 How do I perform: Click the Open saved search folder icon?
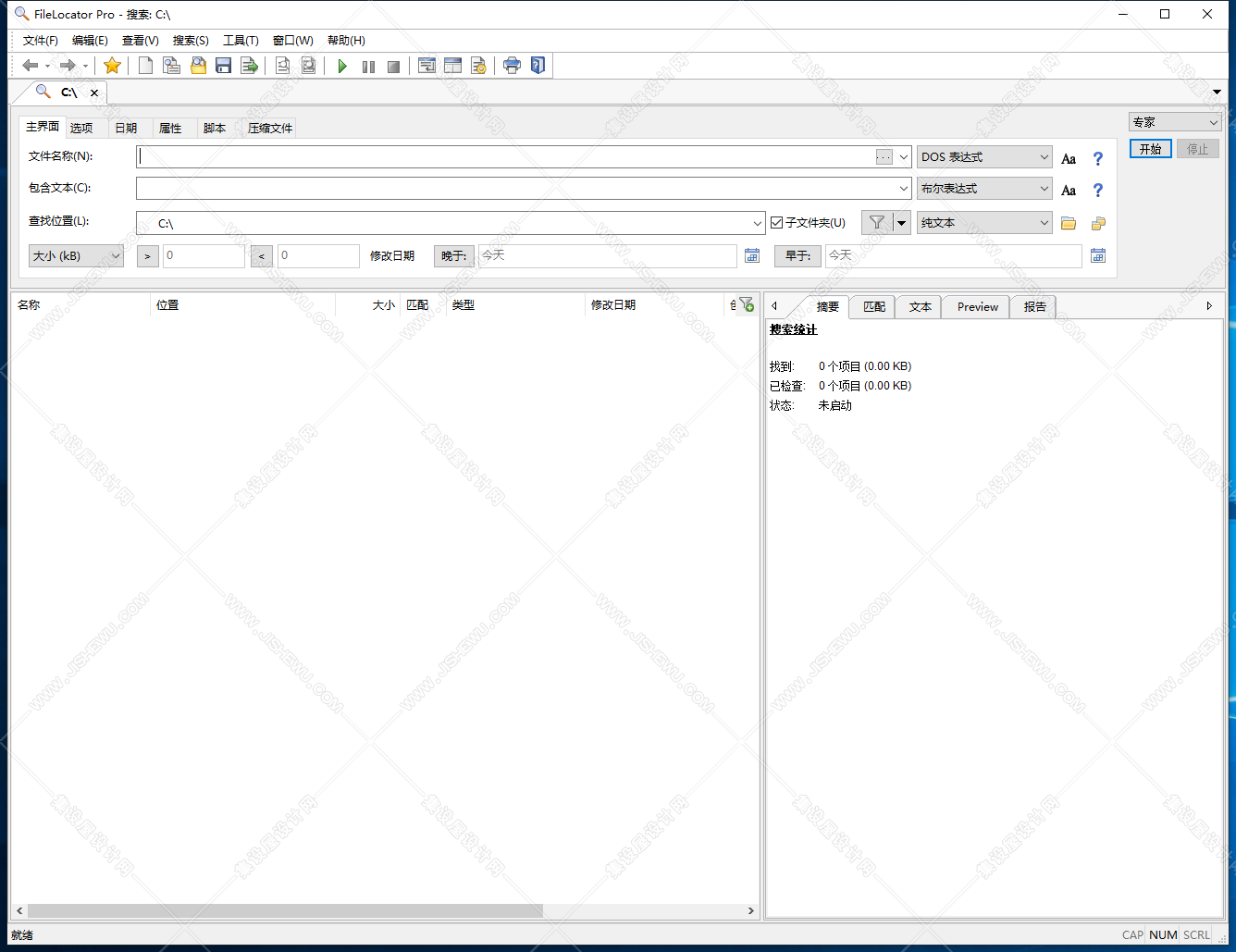click(198, 66)
